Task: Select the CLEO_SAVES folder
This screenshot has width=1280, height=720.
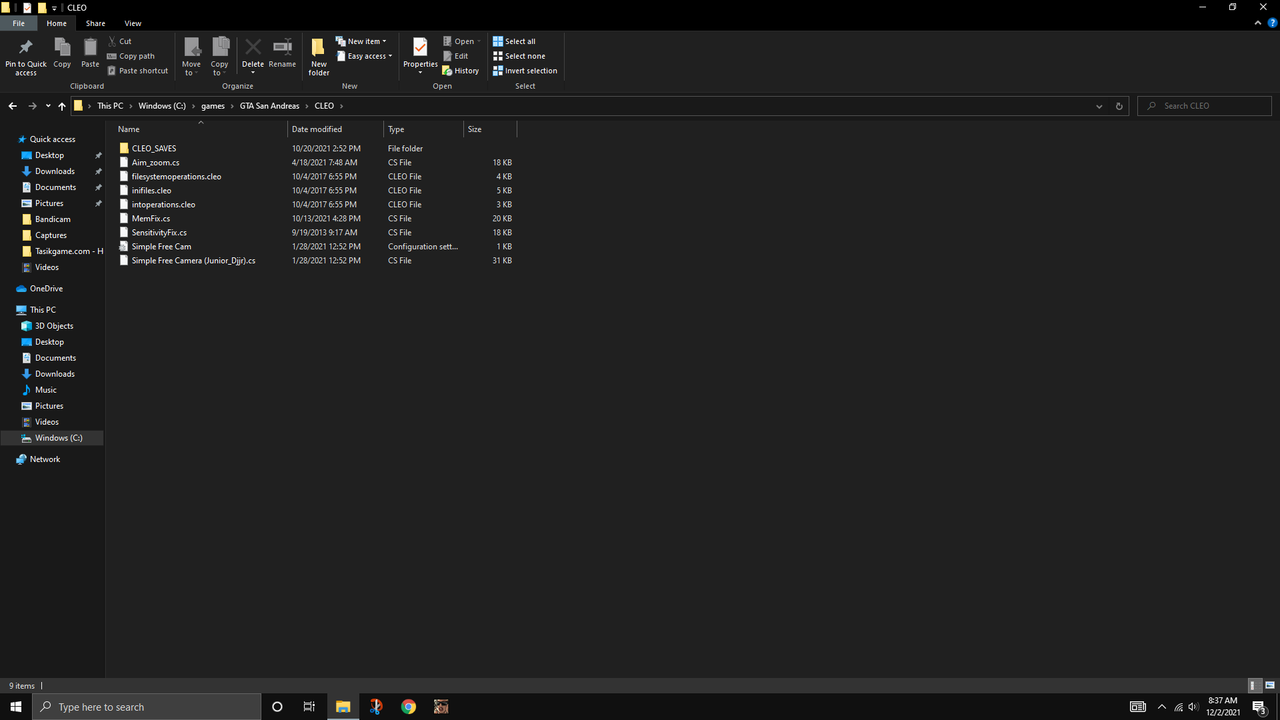Action: (x=154, y=148)
